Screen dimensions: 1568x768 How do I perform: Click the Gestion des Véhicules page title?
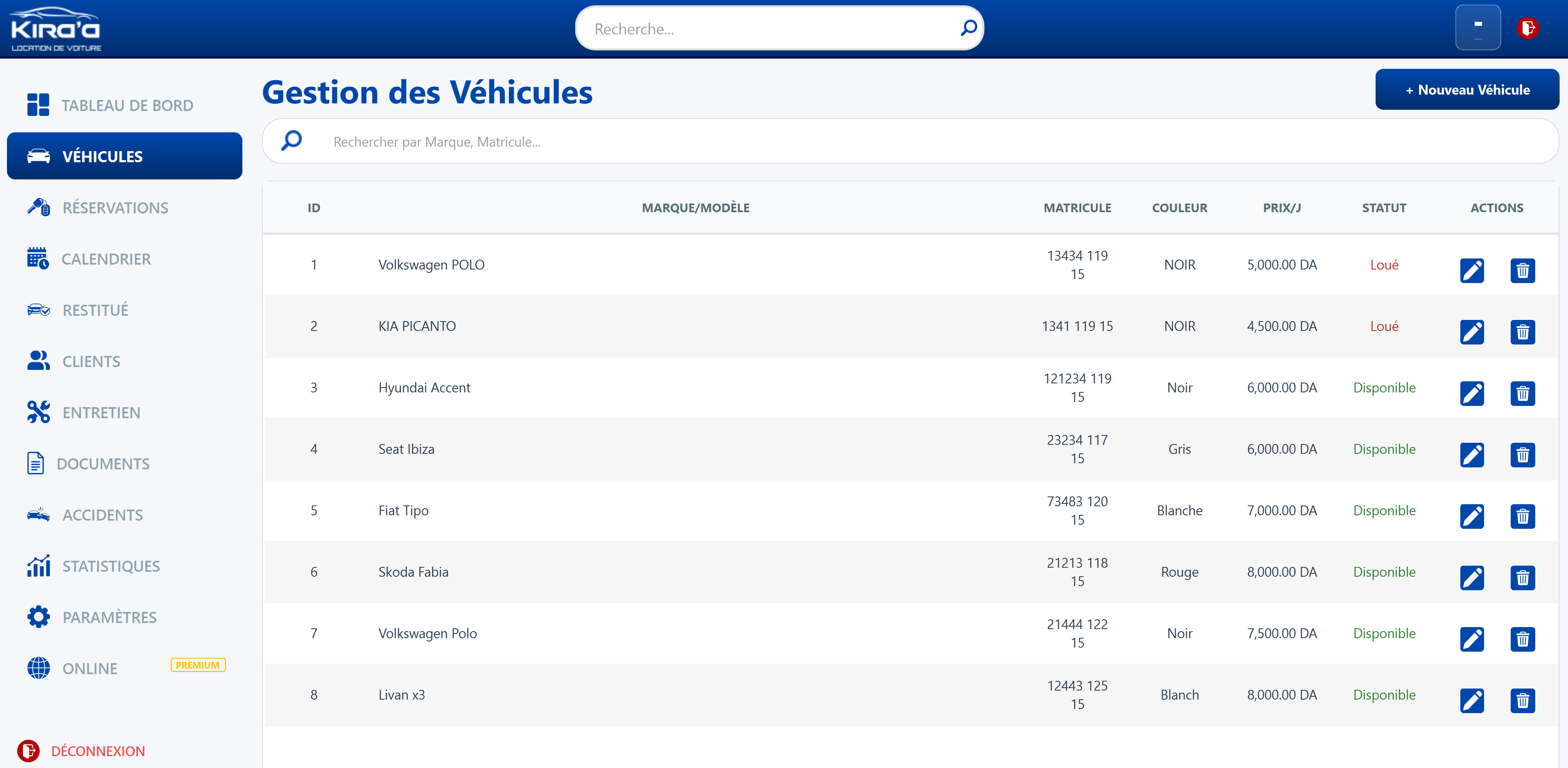click(427, 92)
